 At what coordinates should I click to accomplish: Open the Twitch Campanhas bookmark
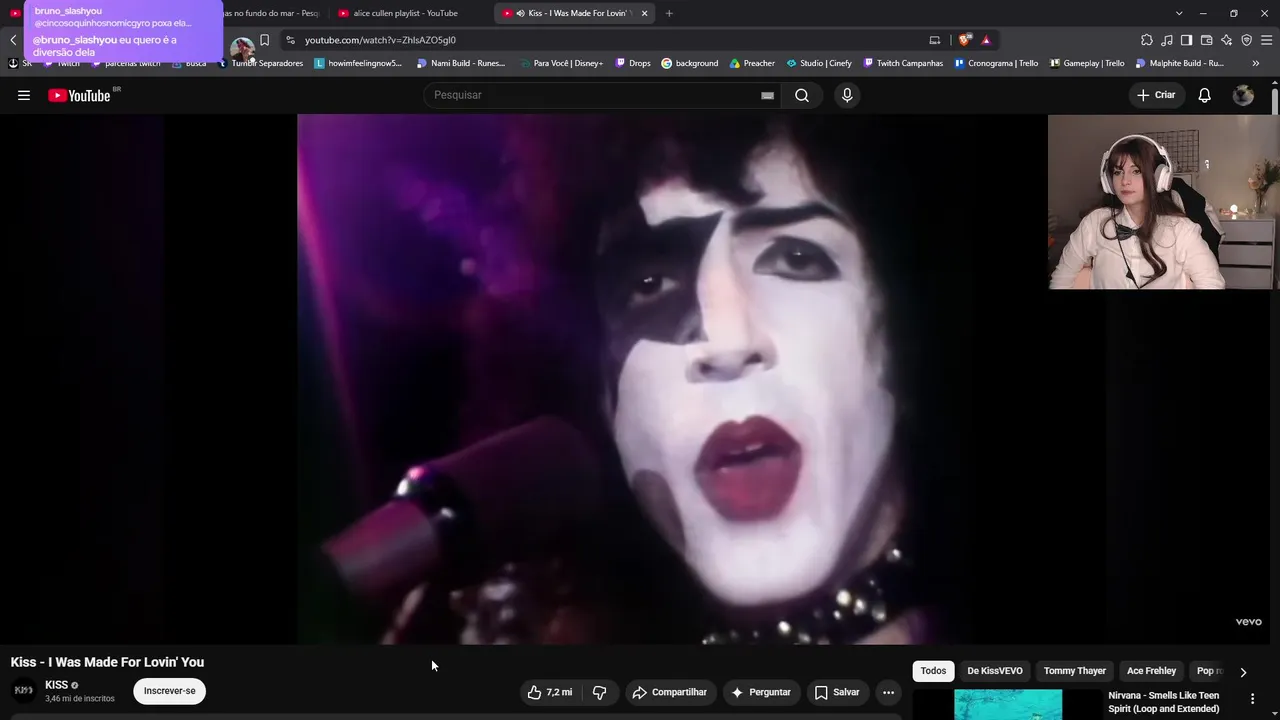click(x=903, y=63)
